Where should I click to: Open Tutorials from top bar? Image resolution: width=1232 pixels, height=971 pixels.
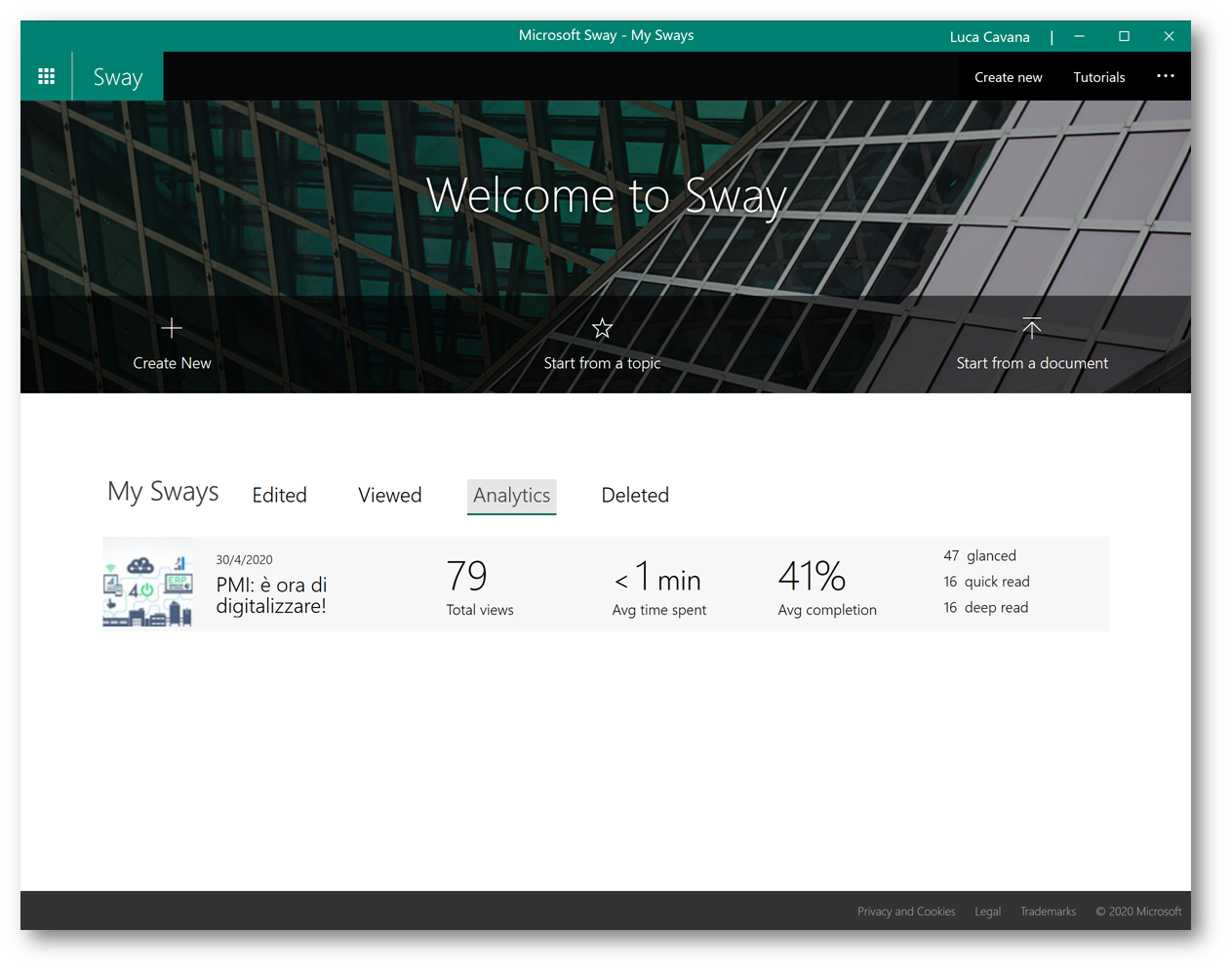(x=1098, y=77)
